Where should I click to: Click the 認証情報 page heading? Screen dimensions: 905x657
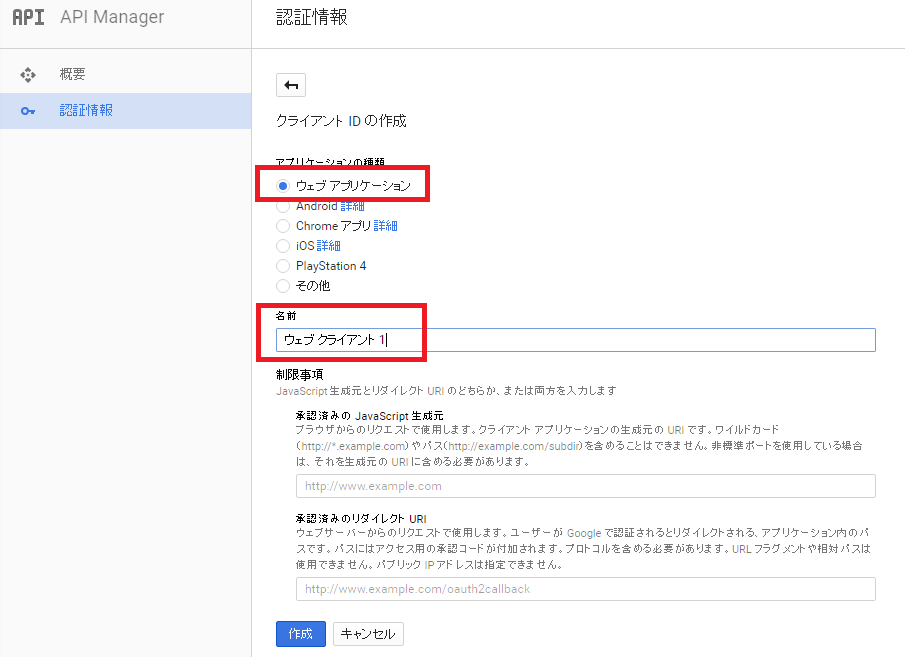coord(312,17)
